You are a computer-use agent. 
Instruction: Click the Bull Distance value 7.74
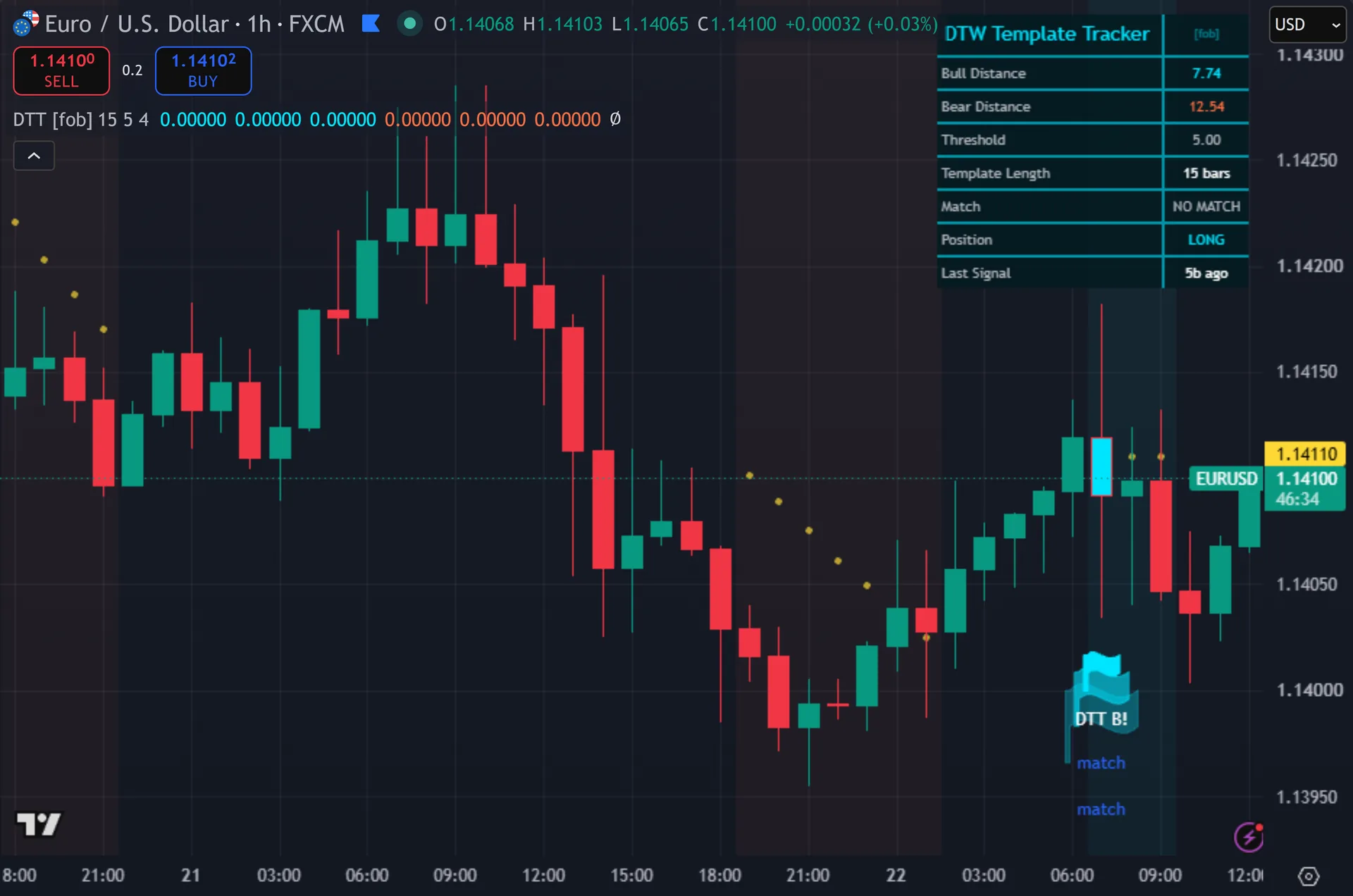click(x=1206, y=73)
